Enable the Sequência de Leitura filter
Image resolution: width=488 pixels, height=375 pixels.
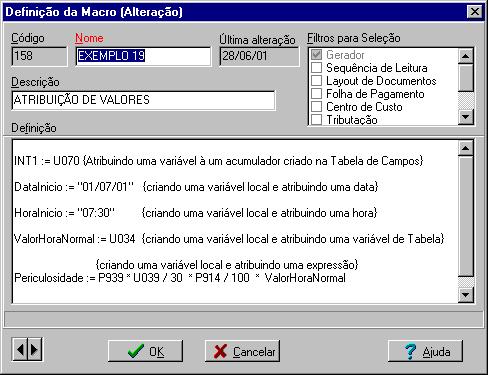[x=316, y=68]
